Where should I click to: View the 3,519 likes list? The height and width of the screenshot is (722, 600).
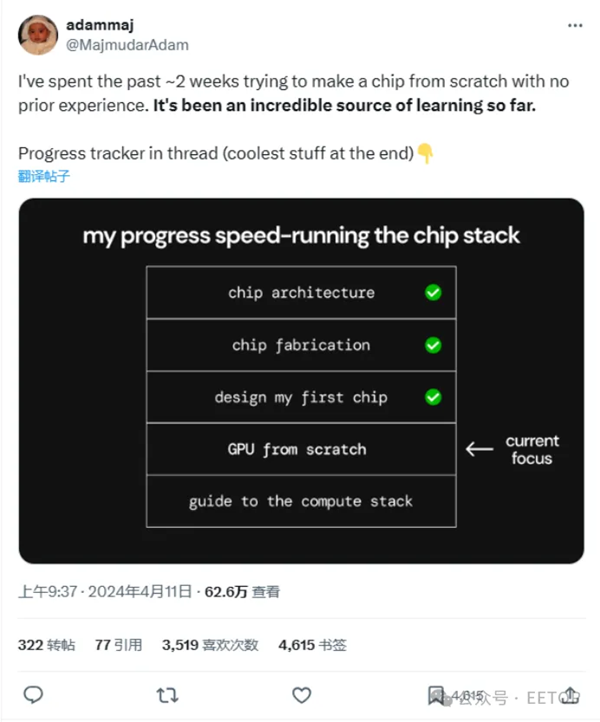(x=210, y=645)
